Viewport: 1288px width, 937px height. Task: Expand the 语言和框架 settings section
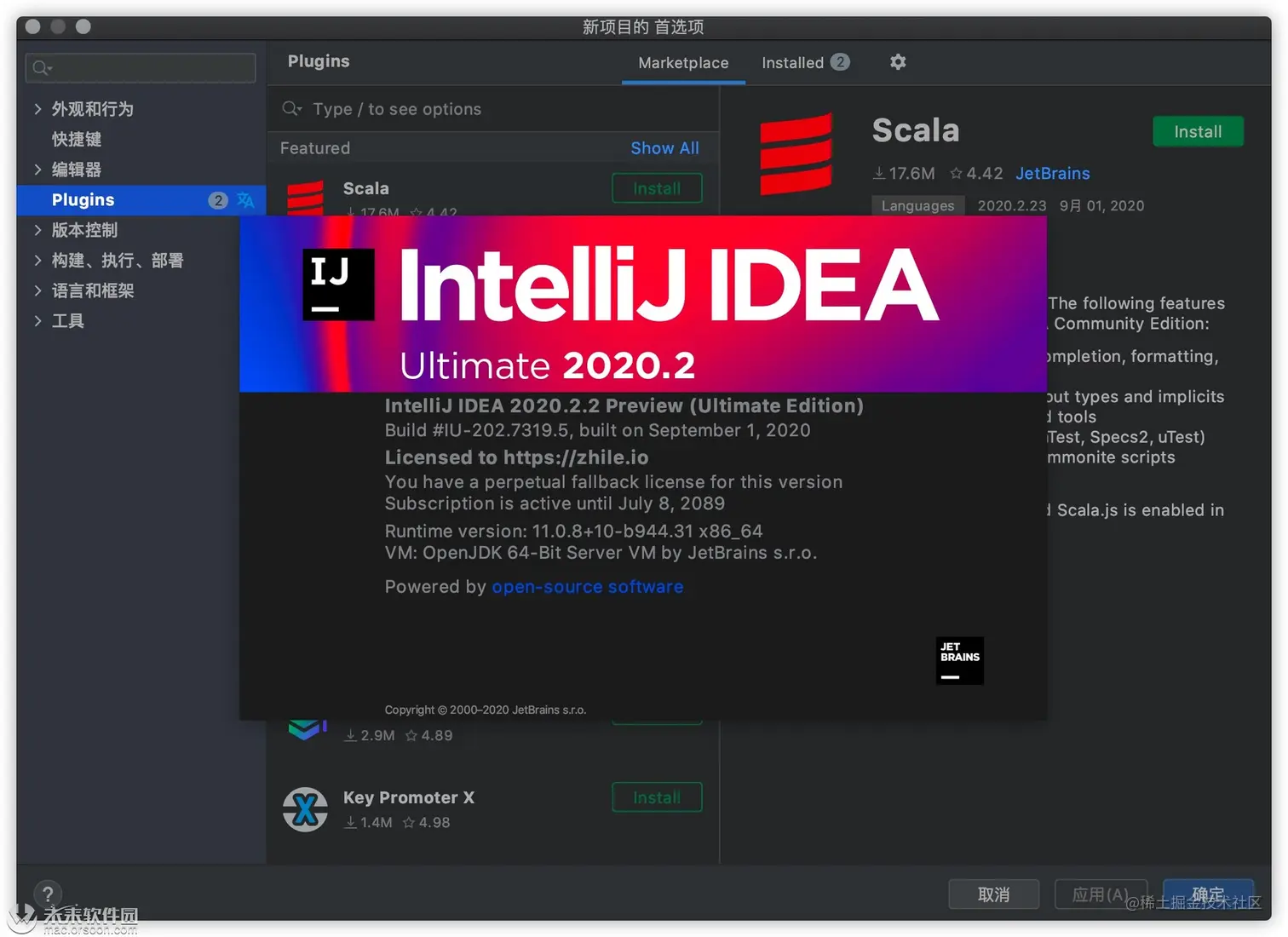pos(37,290)
